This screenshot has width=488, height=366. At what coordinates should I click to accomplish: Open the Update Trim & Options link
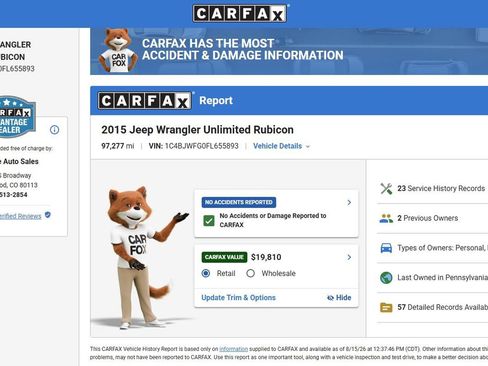pos(238,298)
